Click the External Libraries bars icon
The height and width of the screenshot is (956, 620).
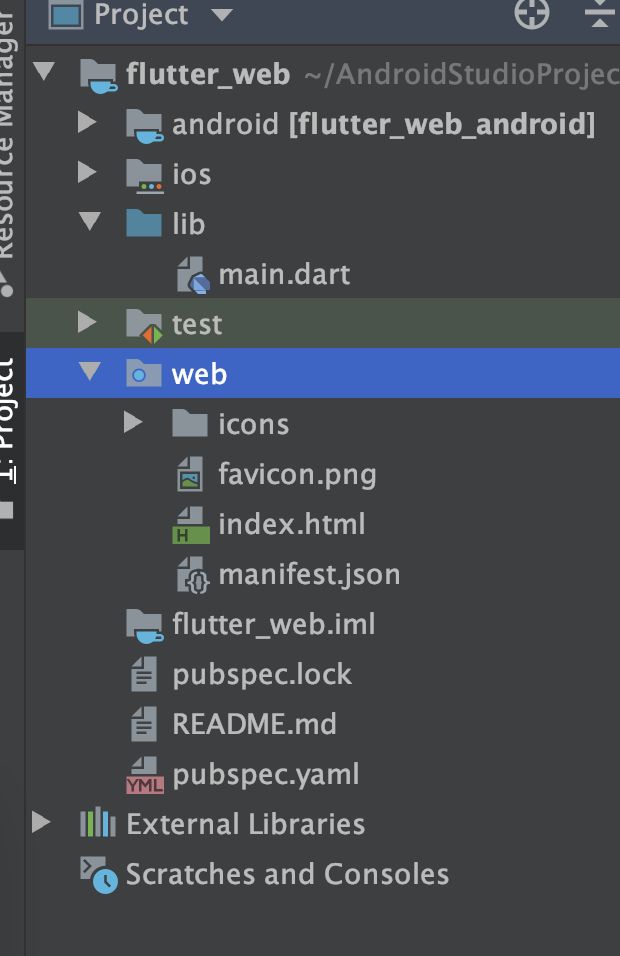coord(98,823)
